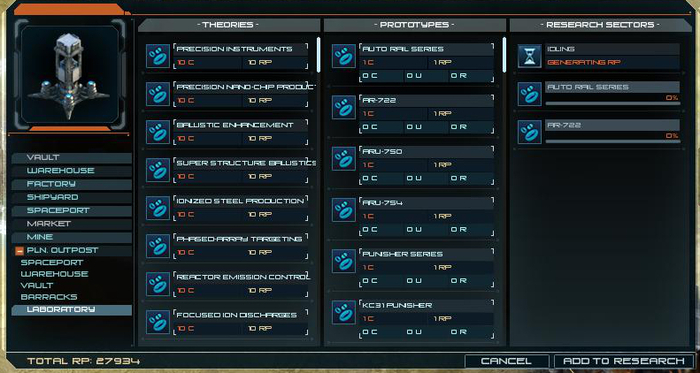
Task: Collapse the Pln. Outpost tree node
Action: (19, 251)
